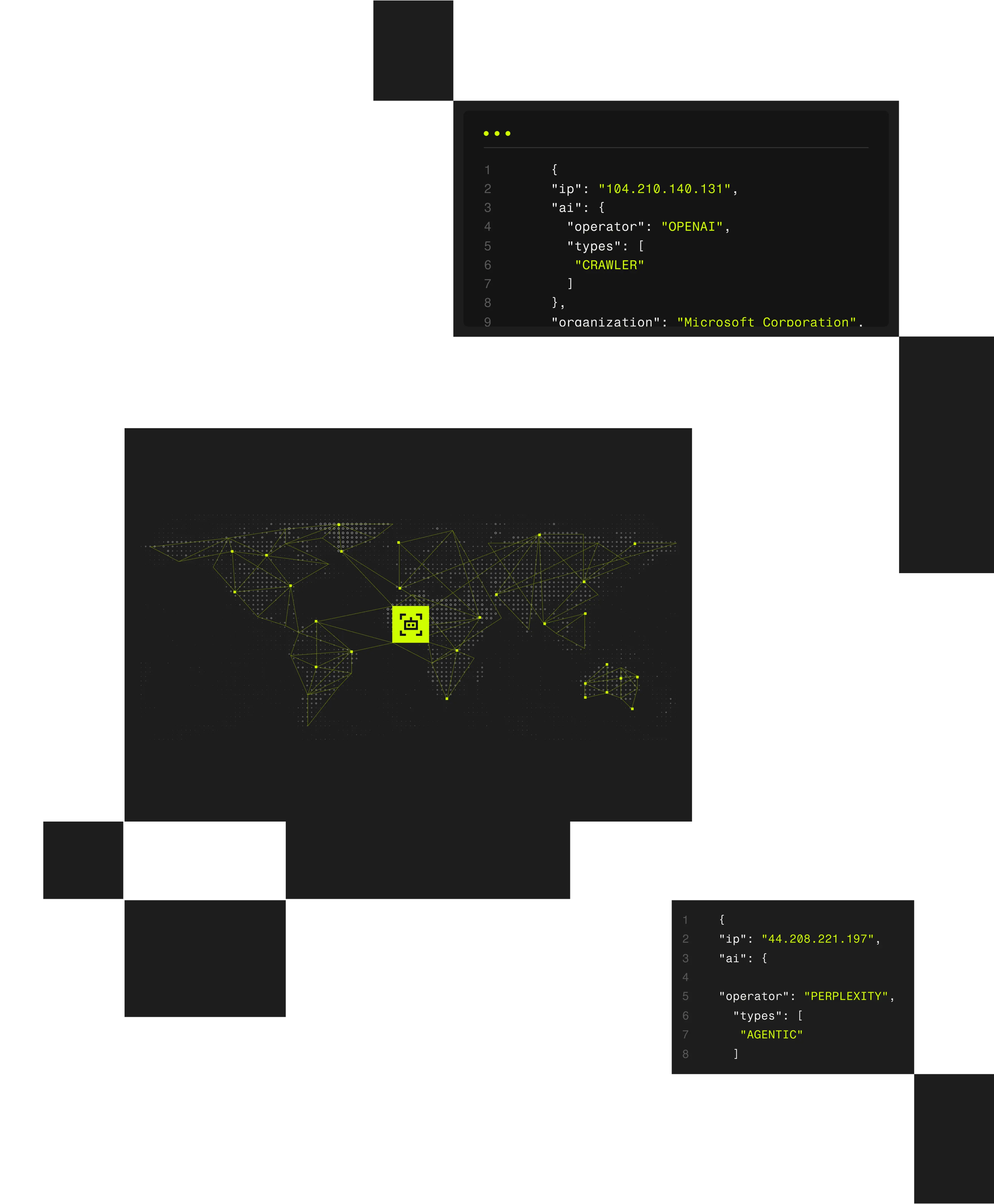Click the "ip" key in Perplexity snippet
The image size is (994, 1204).
click(x=732, y=939)
